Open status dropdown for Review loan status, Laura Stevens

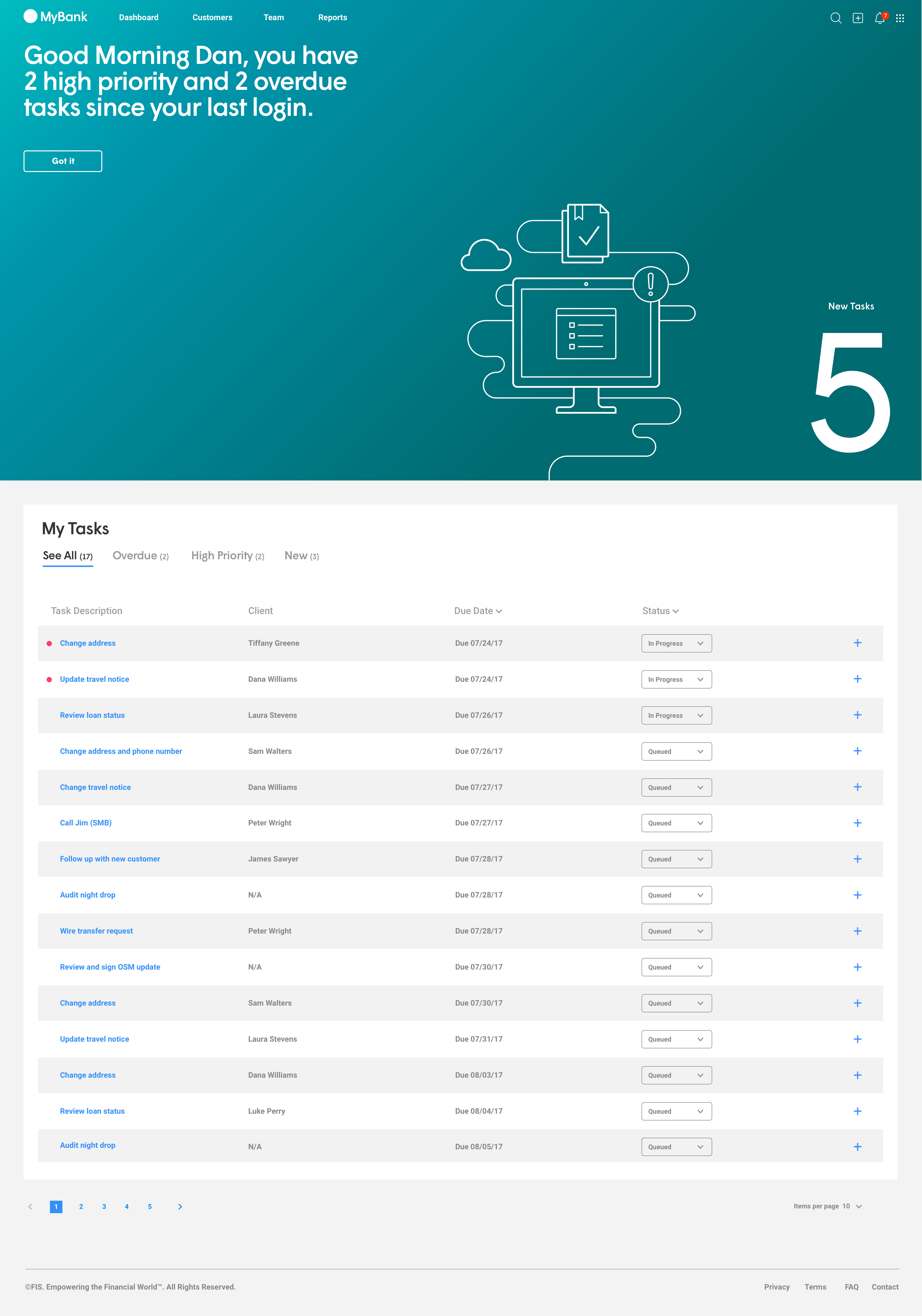676,715
